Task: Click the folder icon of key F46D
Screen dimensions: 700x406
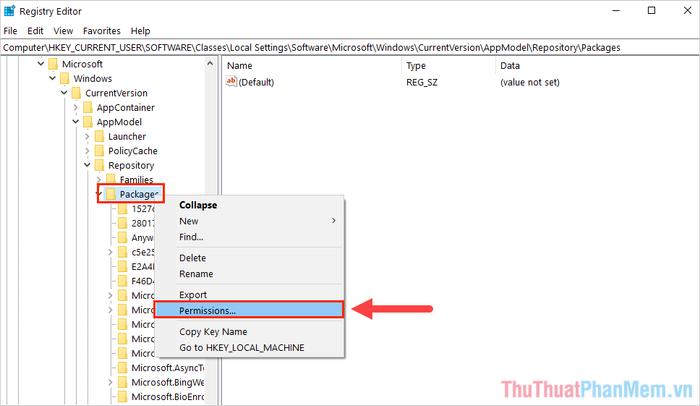Action: 123,281
